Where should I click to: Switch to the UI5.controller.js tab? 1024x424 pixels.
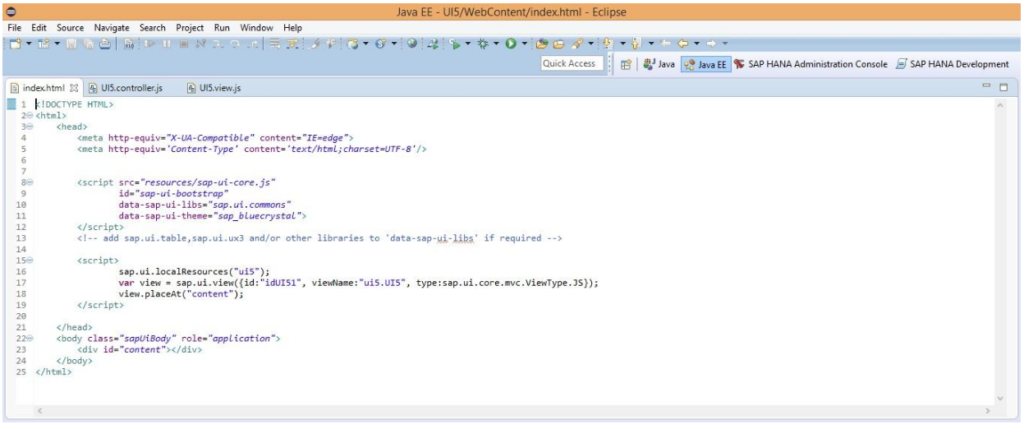point(124,88)
